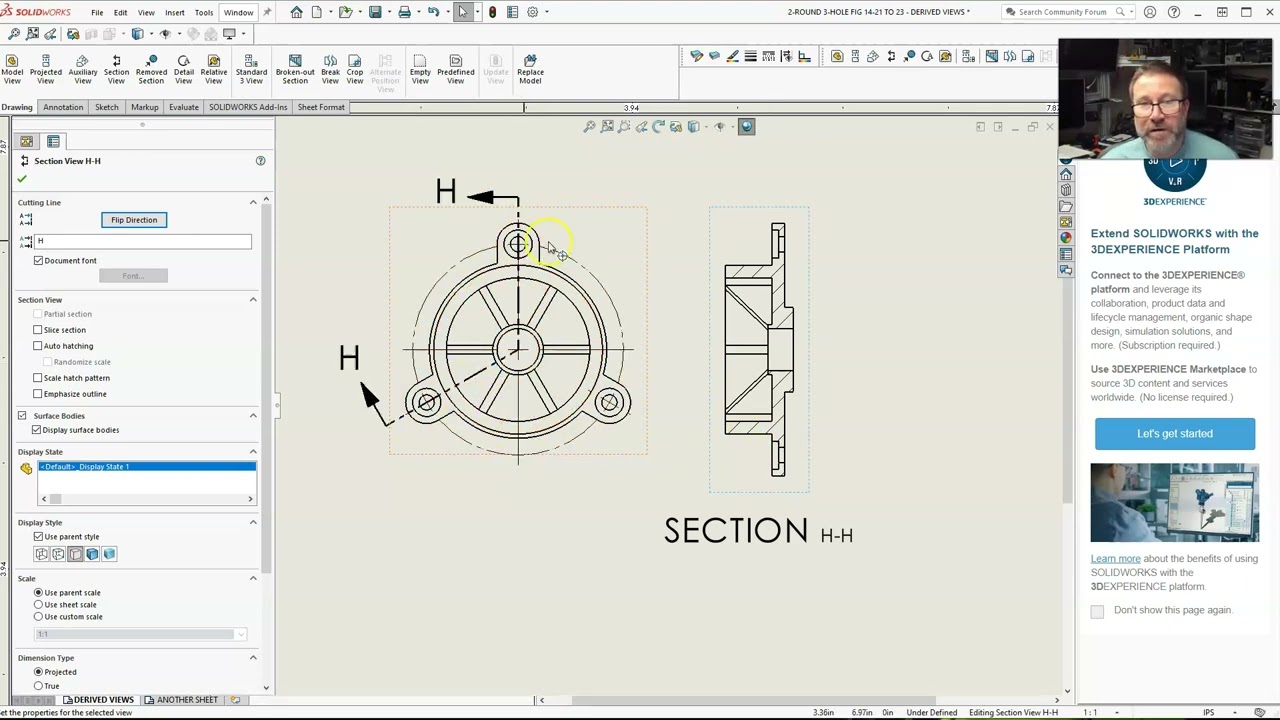Collapse the Dimension Type group

(x=253, y=658)
